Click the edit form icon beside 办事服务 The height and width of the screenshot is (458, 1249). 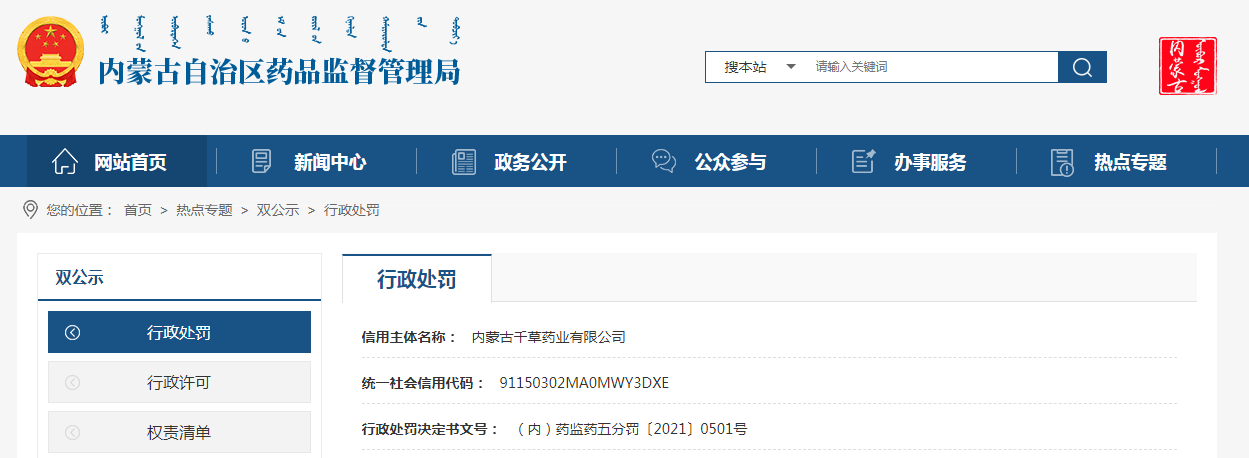pos(863,161)
